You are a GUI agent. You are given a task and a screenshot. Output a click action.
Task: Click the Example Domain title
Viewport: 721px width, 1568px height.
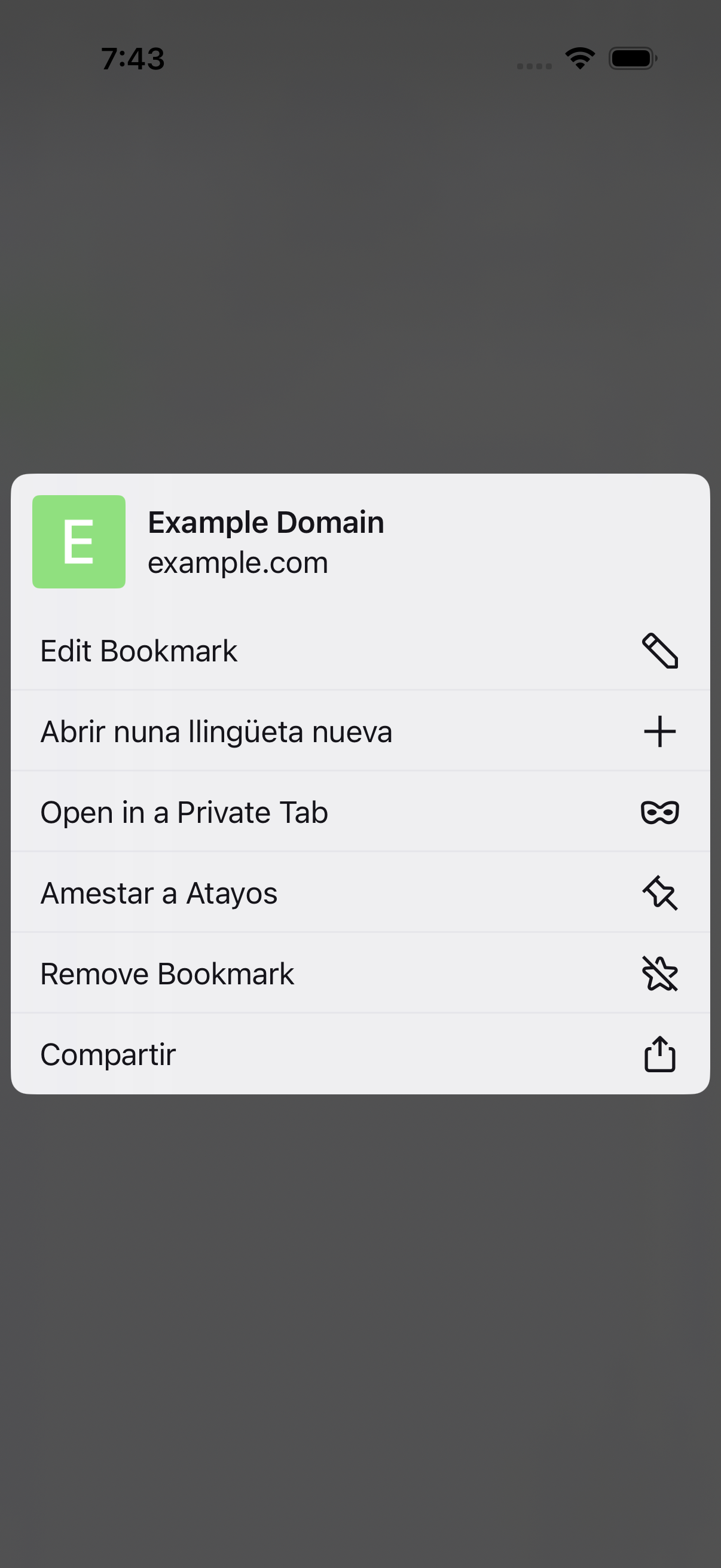(266, 522)
